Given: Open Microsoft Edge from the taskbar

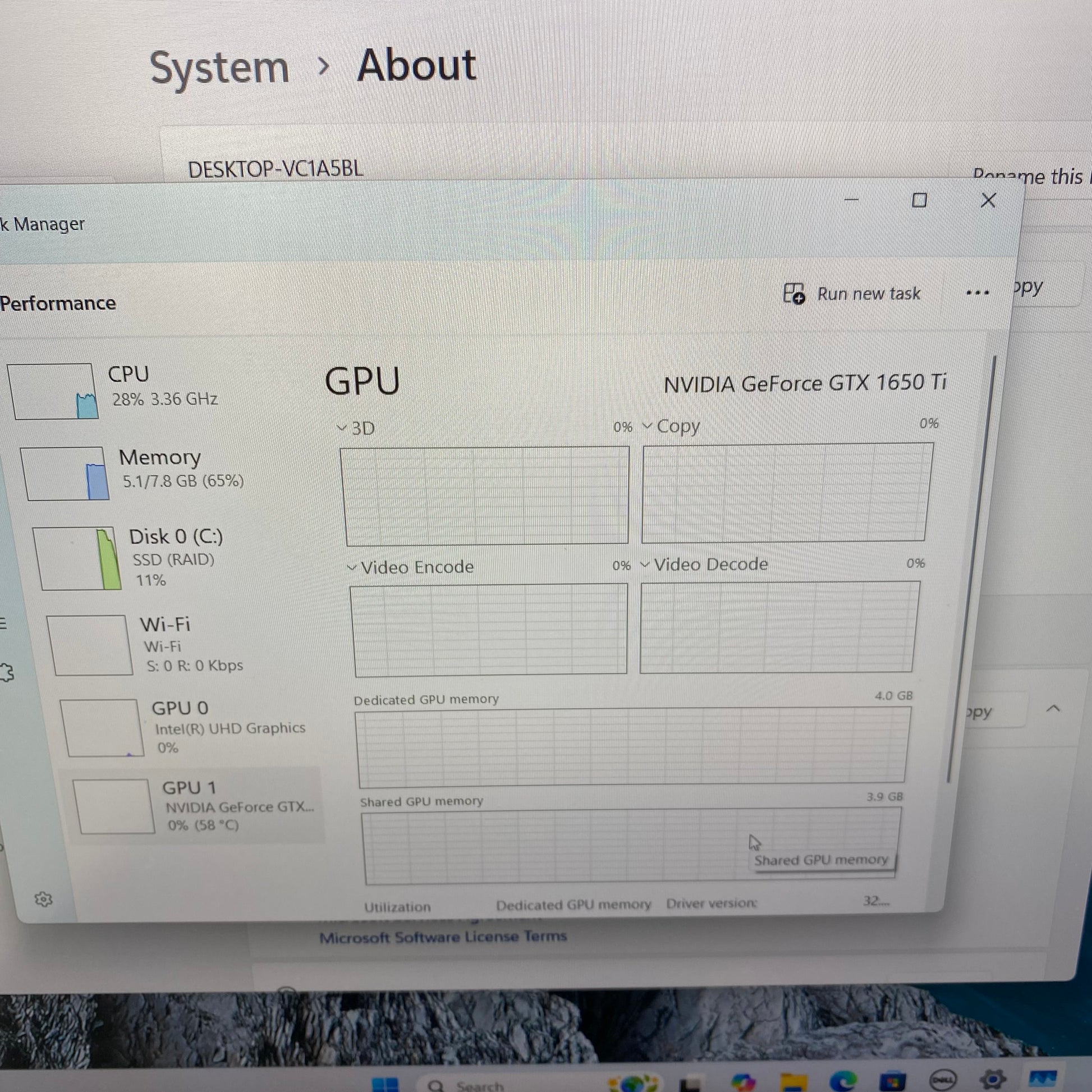Looking at the screenshot, I should click(842, 1082).
